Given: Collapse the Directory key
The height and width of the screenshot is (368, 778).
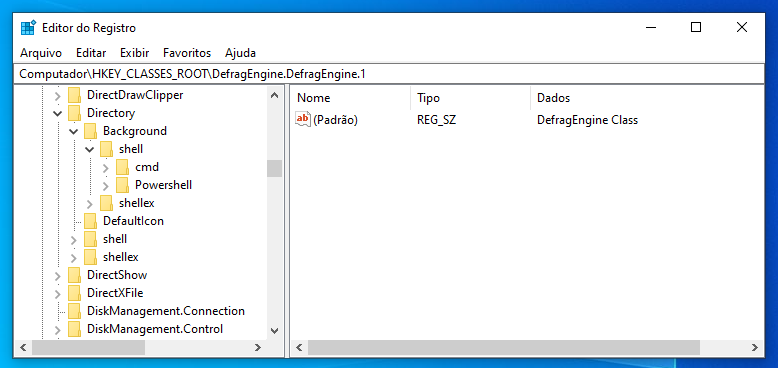Looking at the screenshot, I should coord(58,113).
